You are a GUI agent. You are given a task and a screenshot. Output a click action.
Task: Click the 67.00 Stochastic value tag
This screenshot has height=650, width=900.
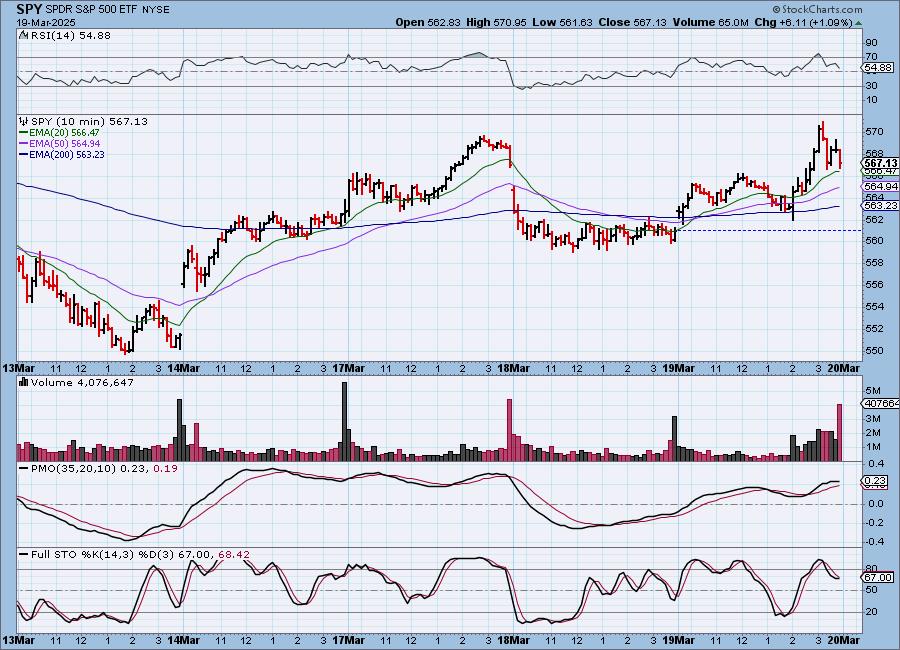pyautogui.click(x=878, y=577)
